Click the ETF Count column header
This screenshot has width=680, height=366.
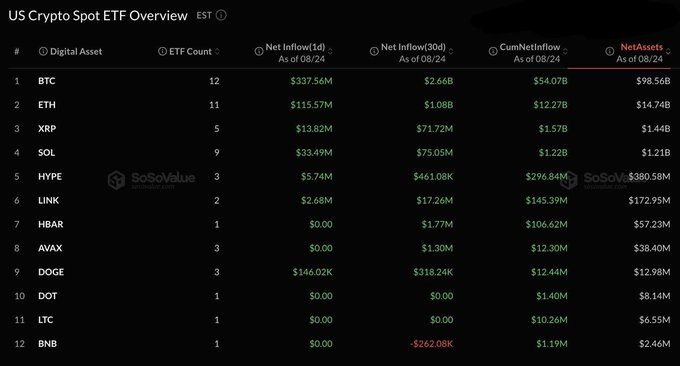tap(190, 51)
